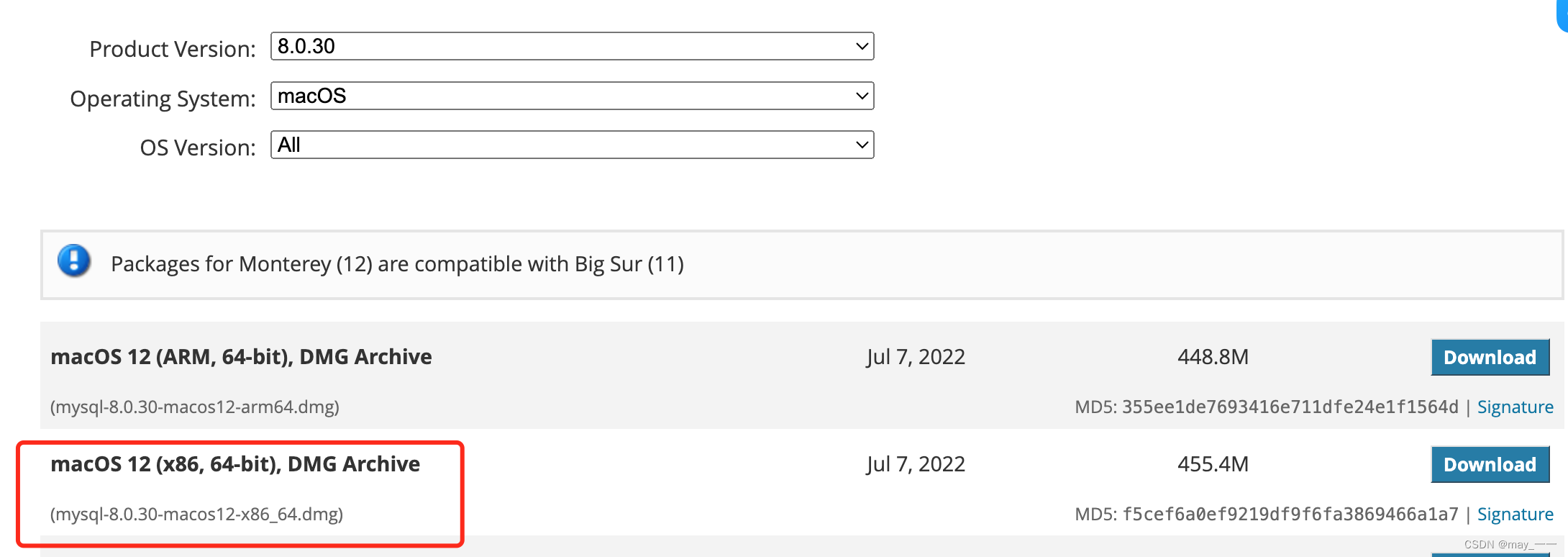The image size is (1568, 557).
Task: Click the mysql-8.0.30-macos12-arm64.dmg filename
Action: 195,407
